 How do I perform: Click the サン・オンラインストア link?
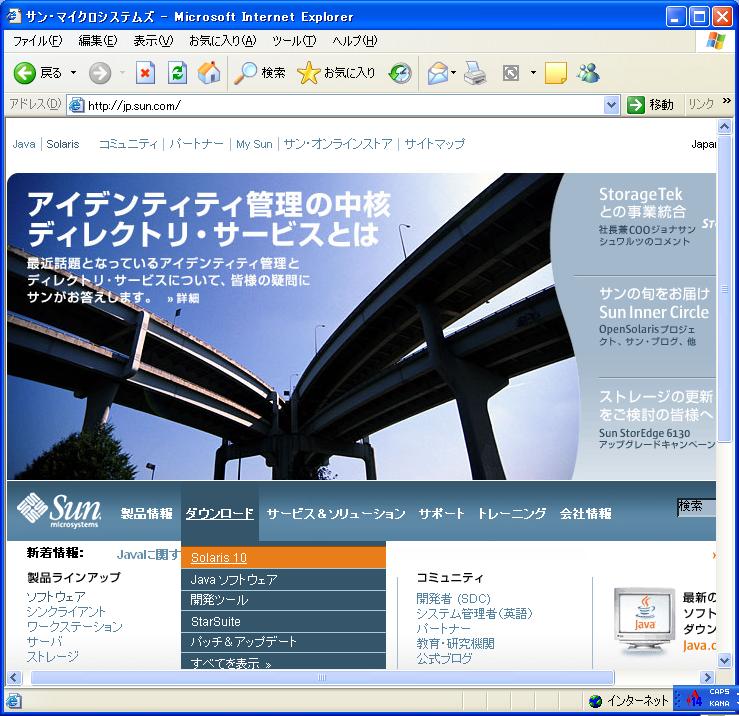tap(338, 144)
